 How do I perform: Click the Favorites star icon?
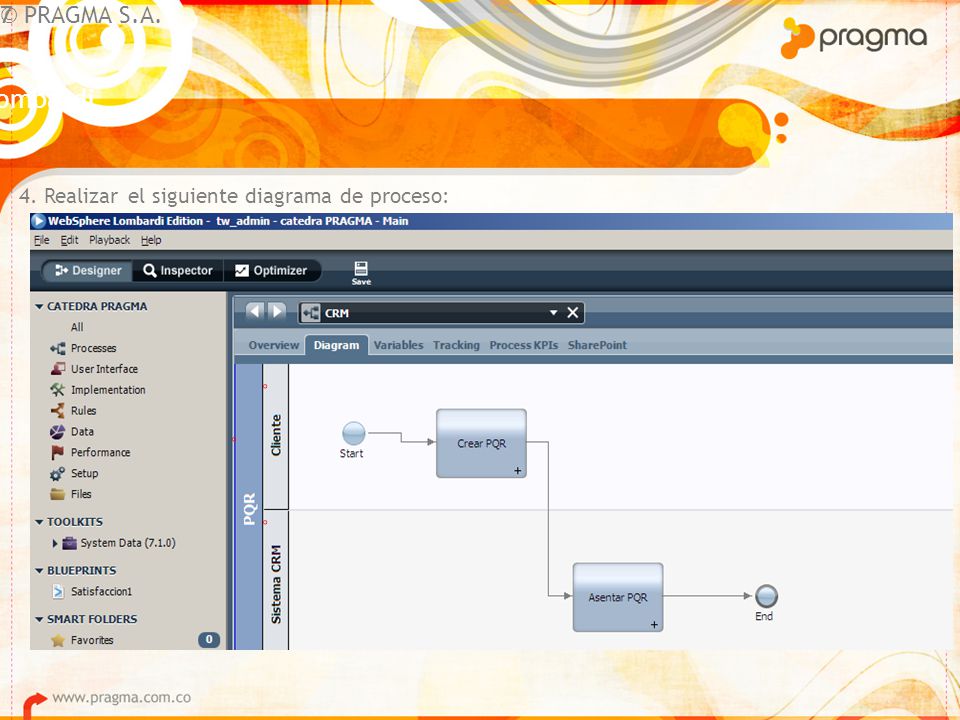click(58, 640)
